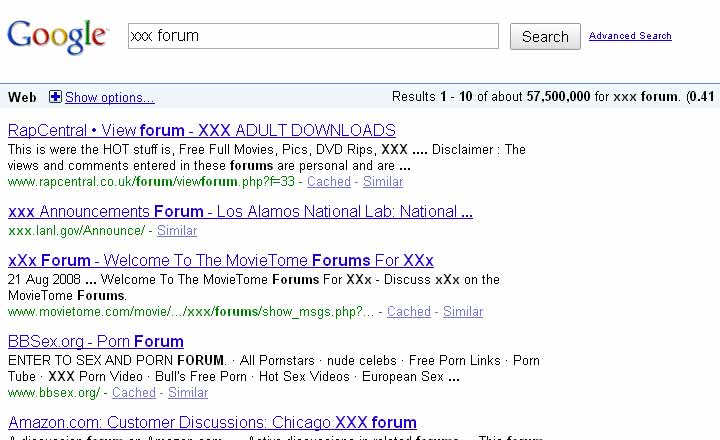Click the plus icon beside Show options
720x440 pixels.
[55, 97]
